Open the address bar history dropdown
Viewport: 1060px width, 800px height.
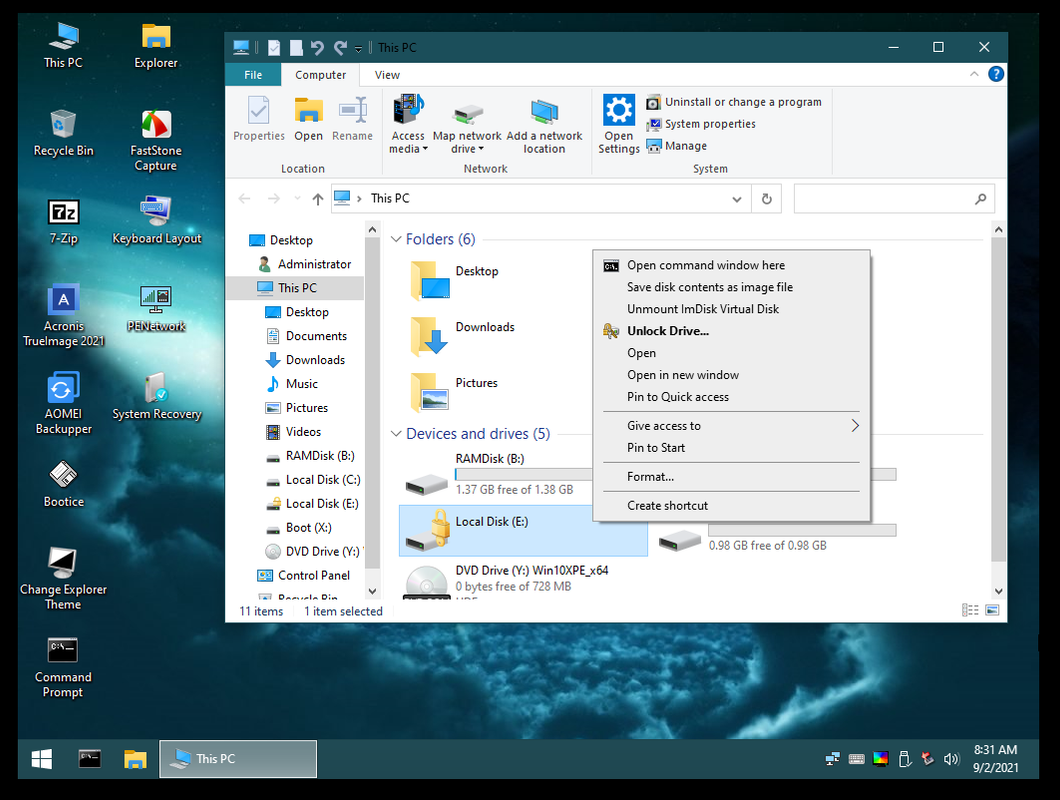[737, 199]
